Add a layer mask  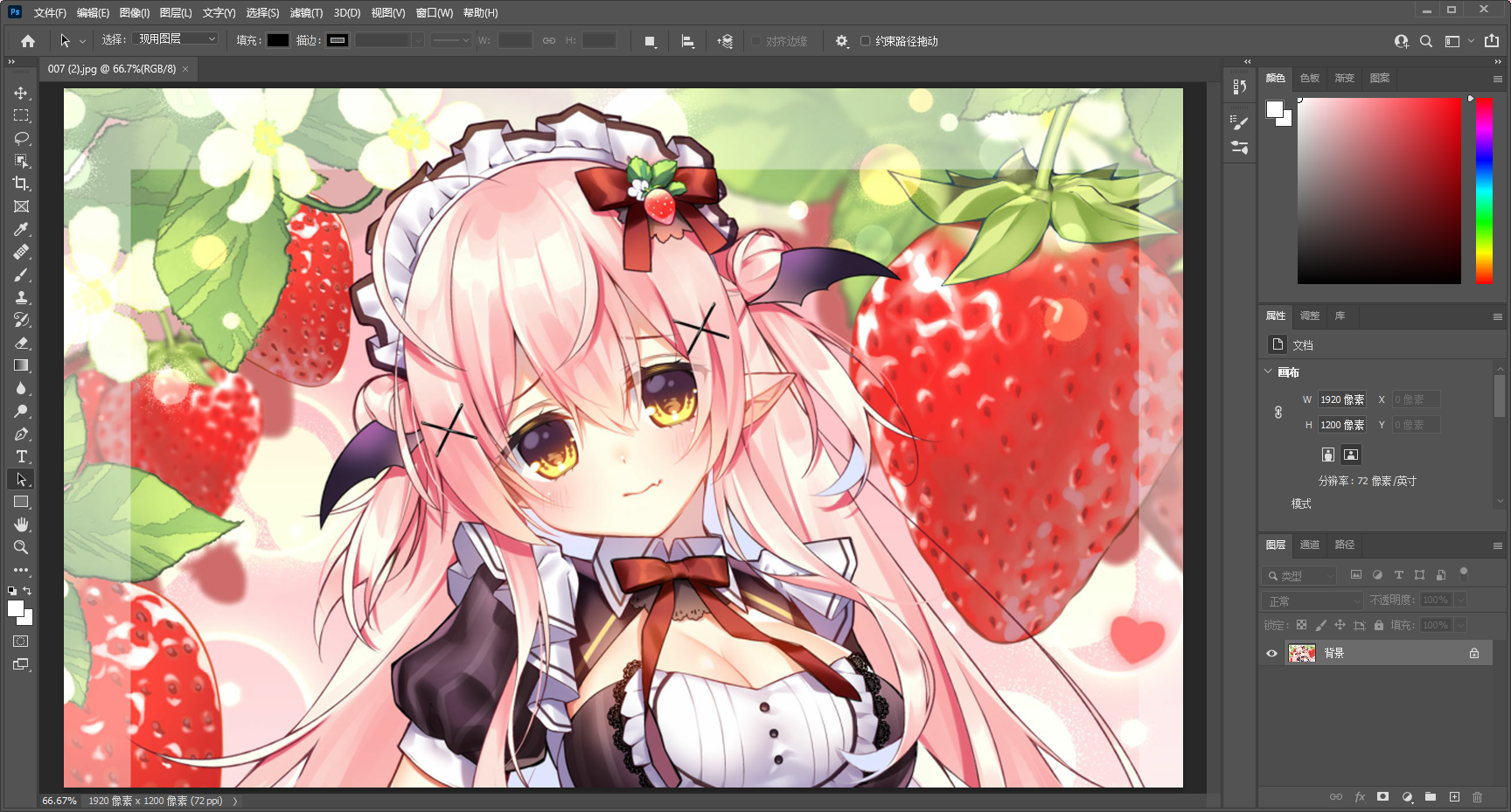[1382, 797]
